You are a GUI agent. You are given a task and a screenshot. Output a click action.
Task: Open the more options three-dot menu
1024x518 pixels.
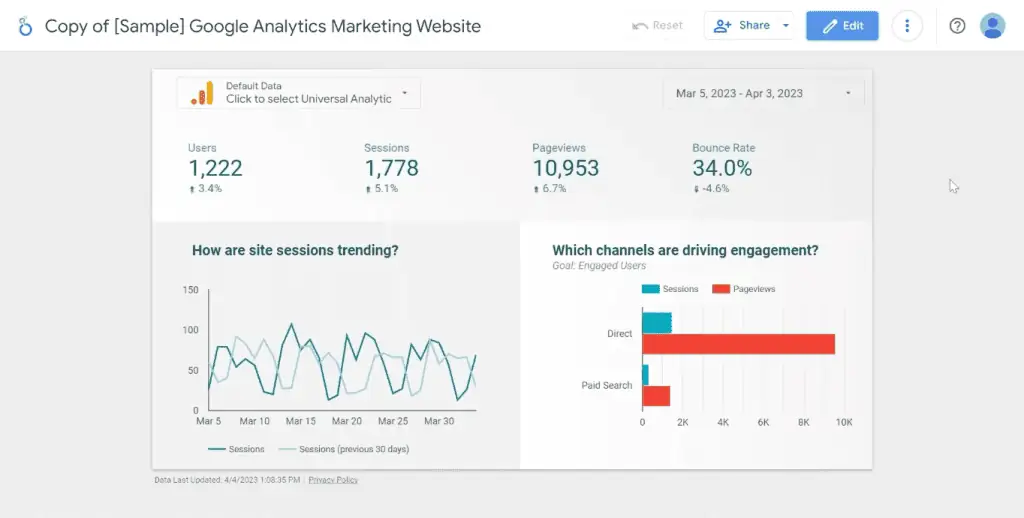[x=907, y=26]
